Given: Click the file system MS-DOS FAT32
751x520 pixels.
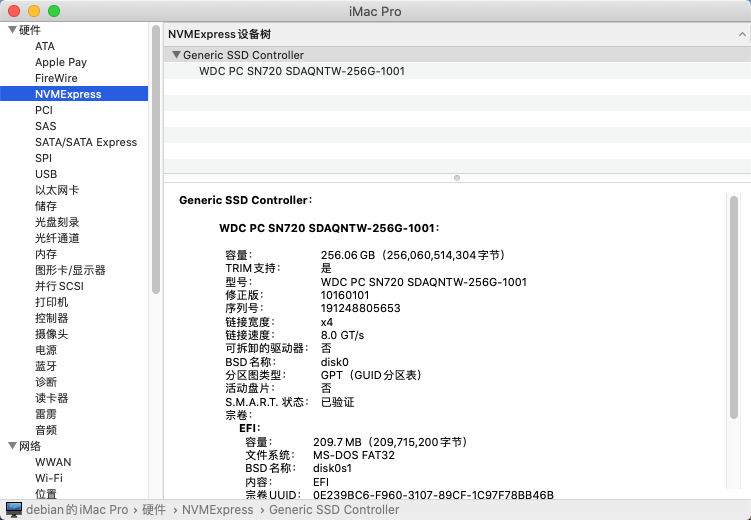Looking at the screenshot, I should pyautogui.click(x=354, y=455).
